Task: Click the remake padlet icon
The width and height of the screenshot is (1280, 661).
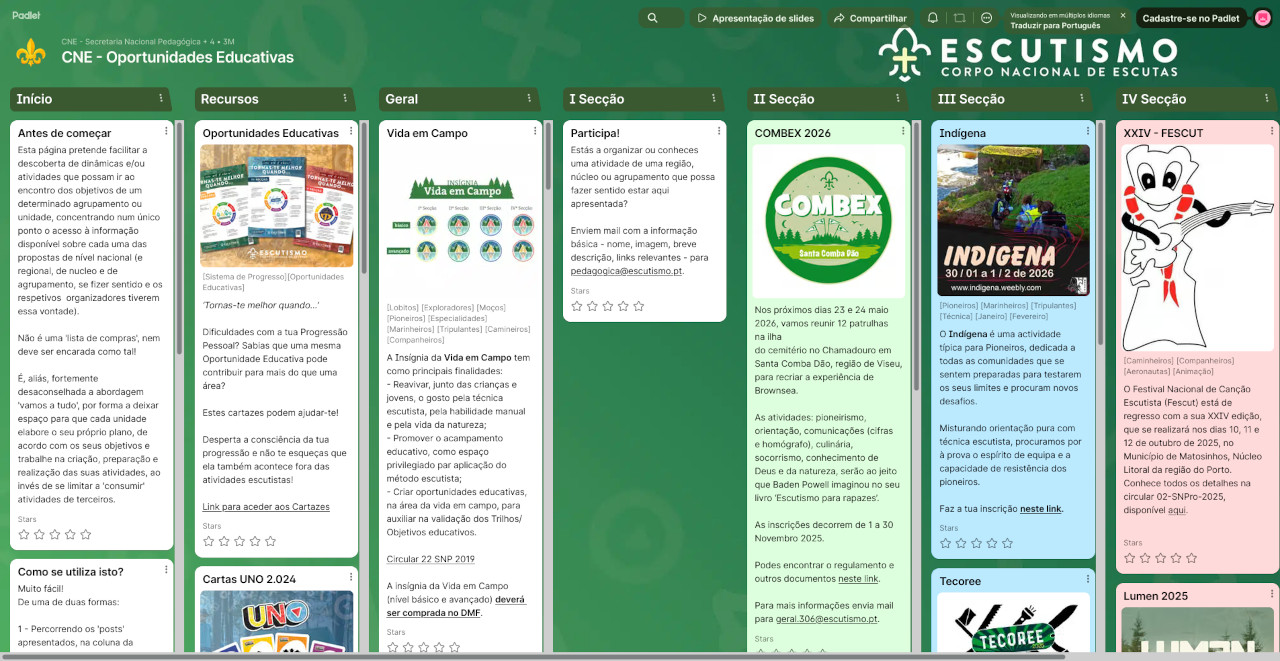Action: coord(959,18)
